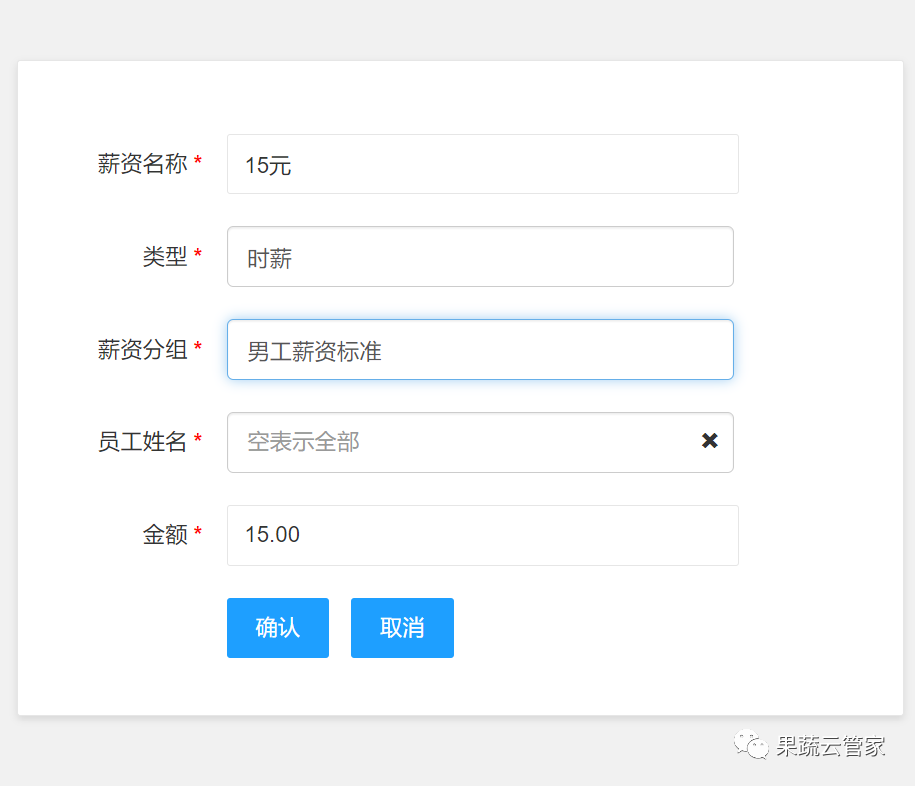Click the red asterisk beside 金额

tap(198, 533)
